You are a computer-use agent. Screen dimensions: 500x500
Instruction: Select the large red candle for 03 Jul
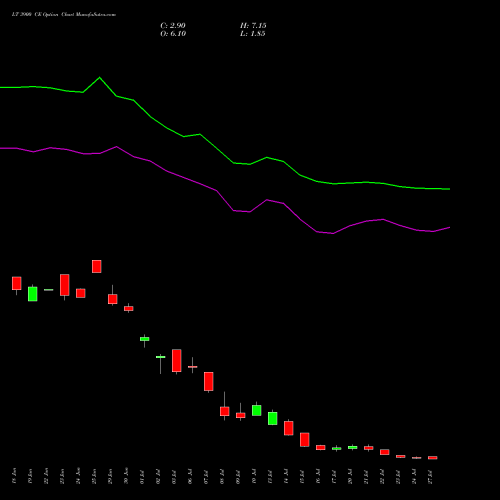pyautogui.click(x=177, y=361)
